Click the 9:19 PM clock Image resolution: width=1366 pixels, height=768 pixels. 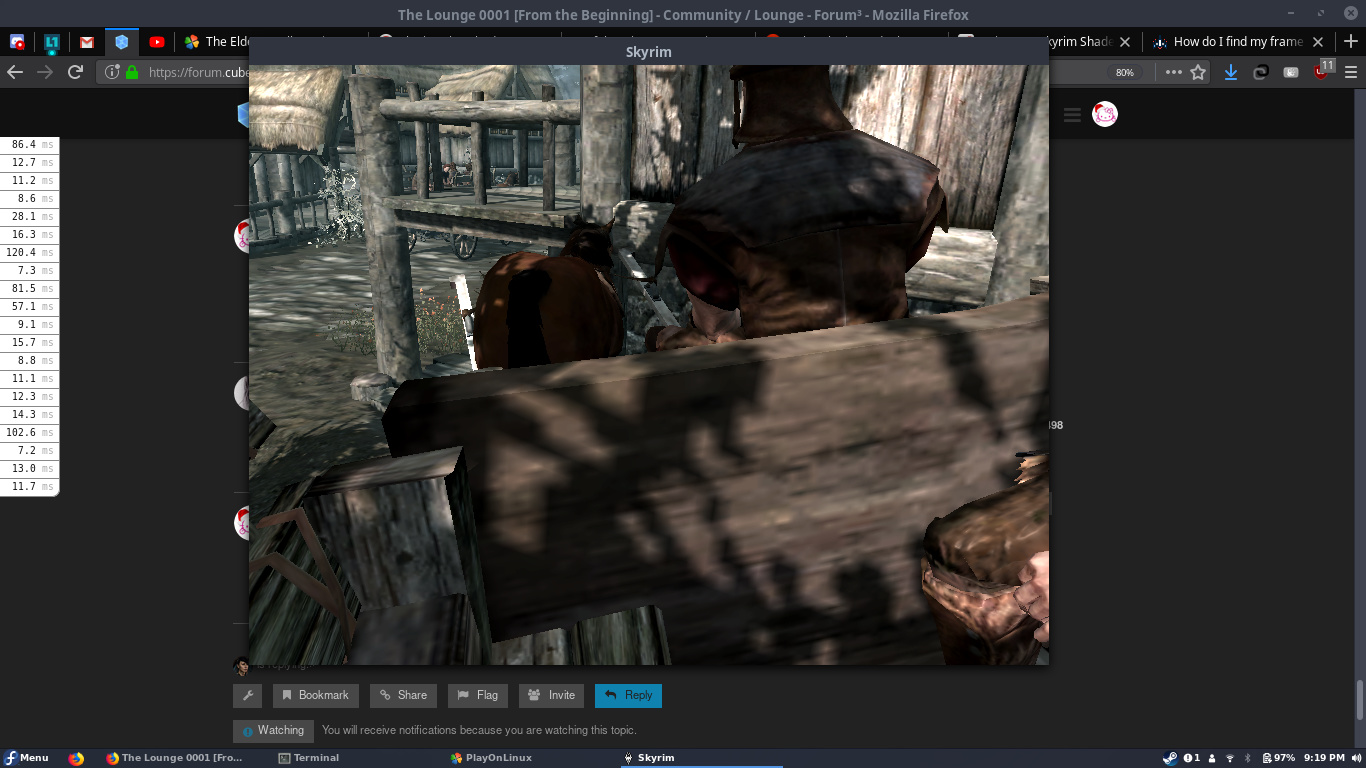(1324, 758)
